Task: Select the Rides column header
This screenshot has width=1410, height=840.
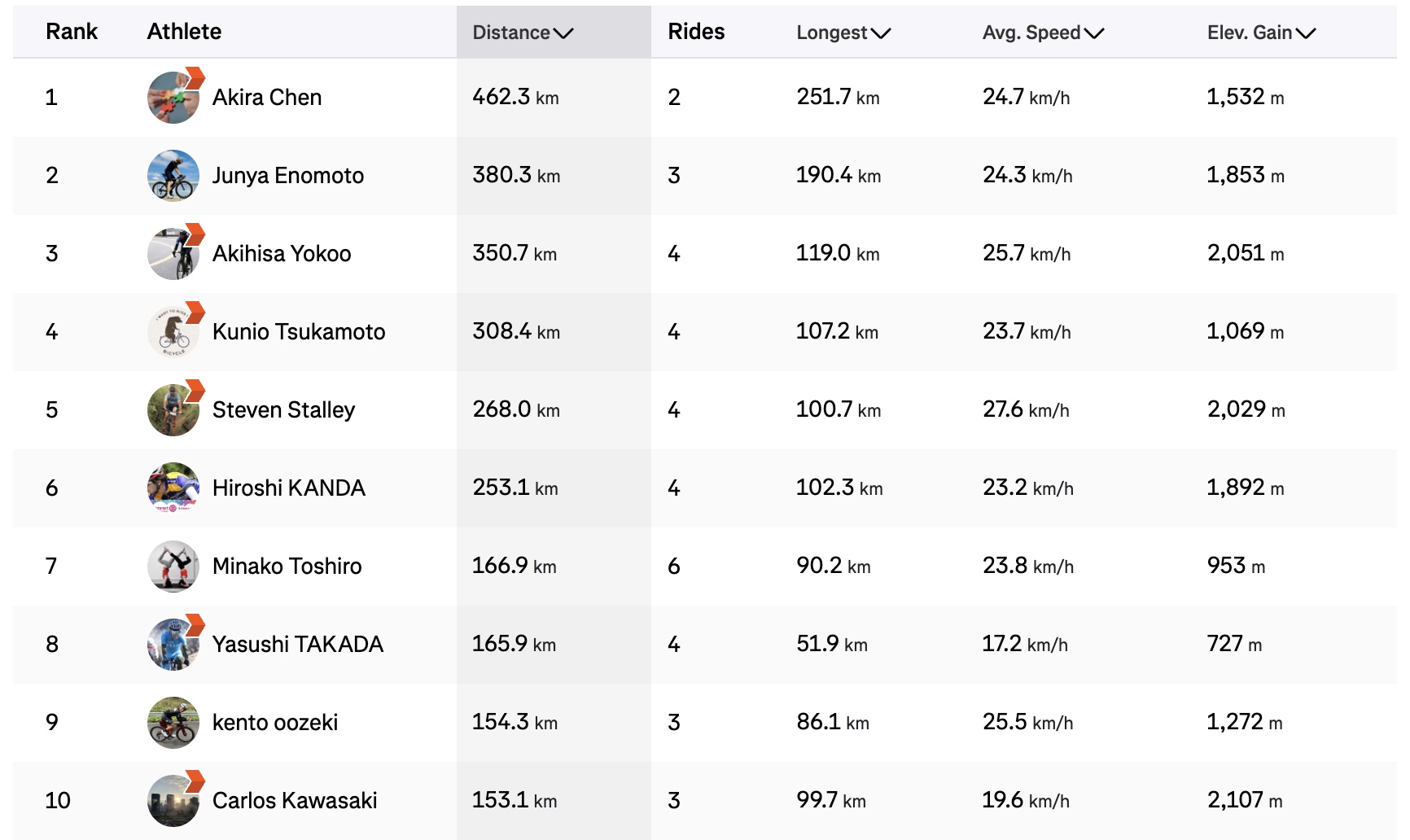Action: 698,31
